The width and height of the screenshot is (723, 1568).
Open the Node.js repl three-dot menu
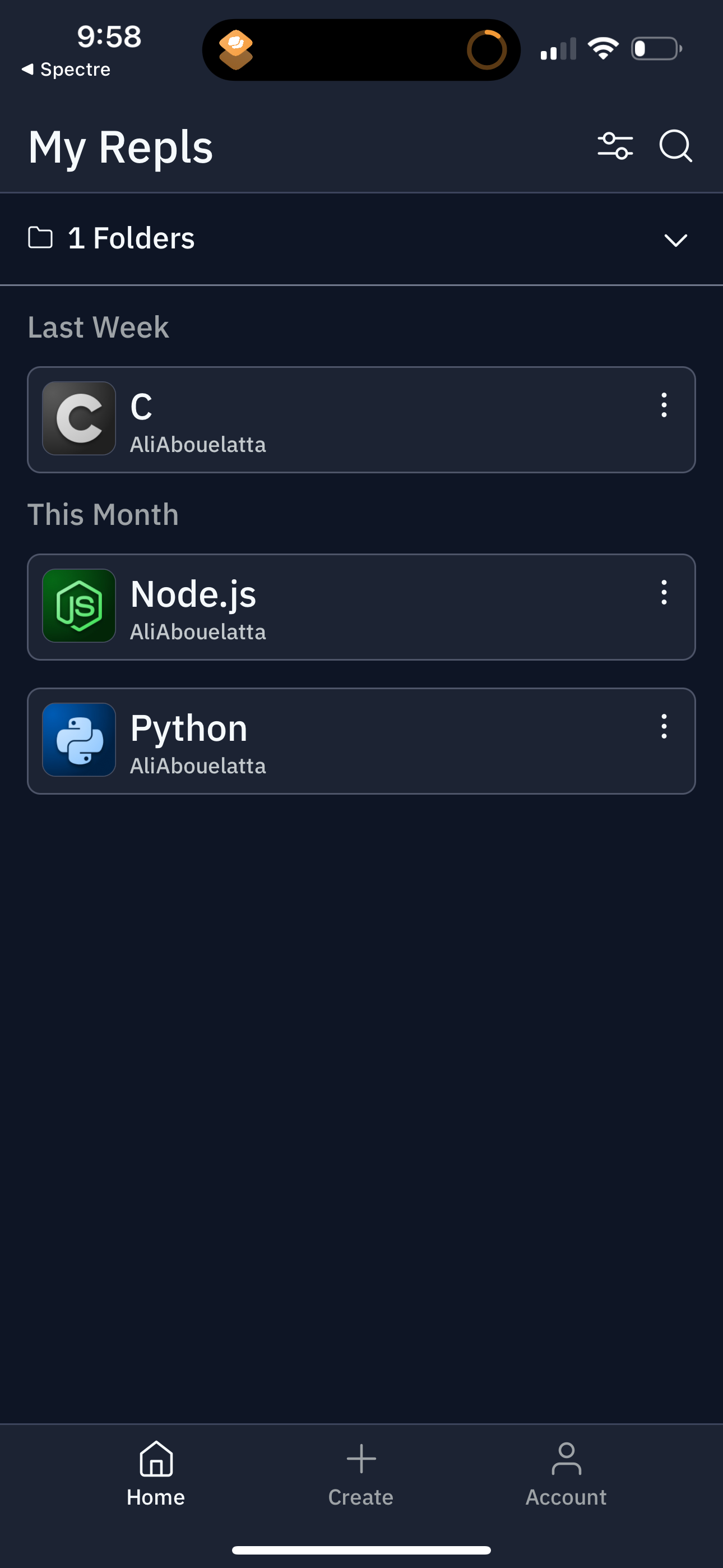(x=664, y=592)
